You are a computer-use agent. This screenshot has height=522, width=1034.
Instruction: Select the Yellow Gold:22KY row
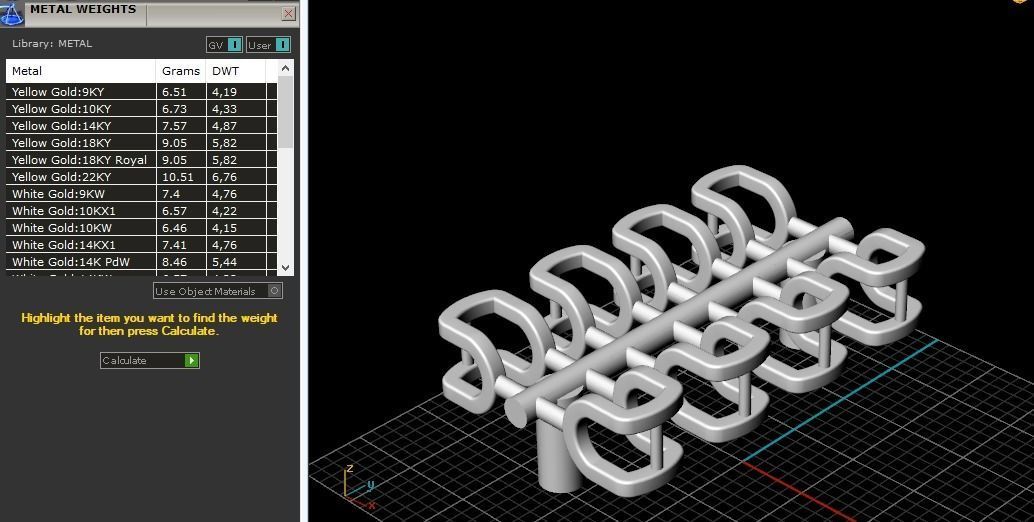pyautogui.click(x=141, y=177)
